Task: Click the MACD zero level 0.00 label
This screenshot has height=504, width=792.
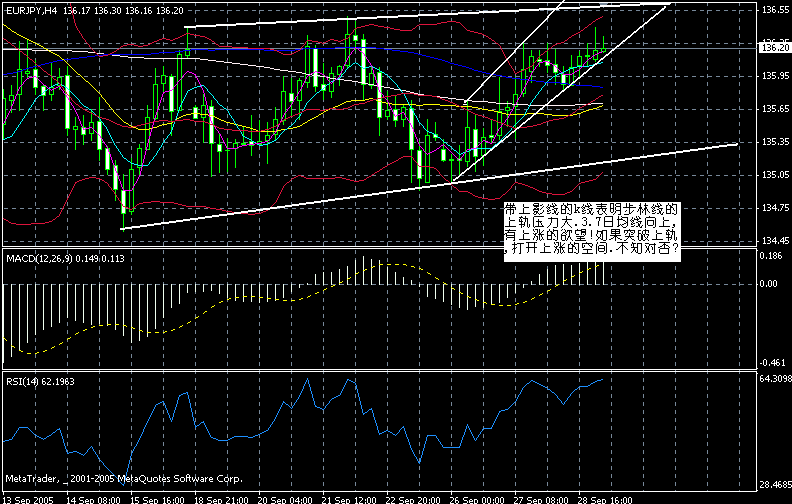Action: 768,284
